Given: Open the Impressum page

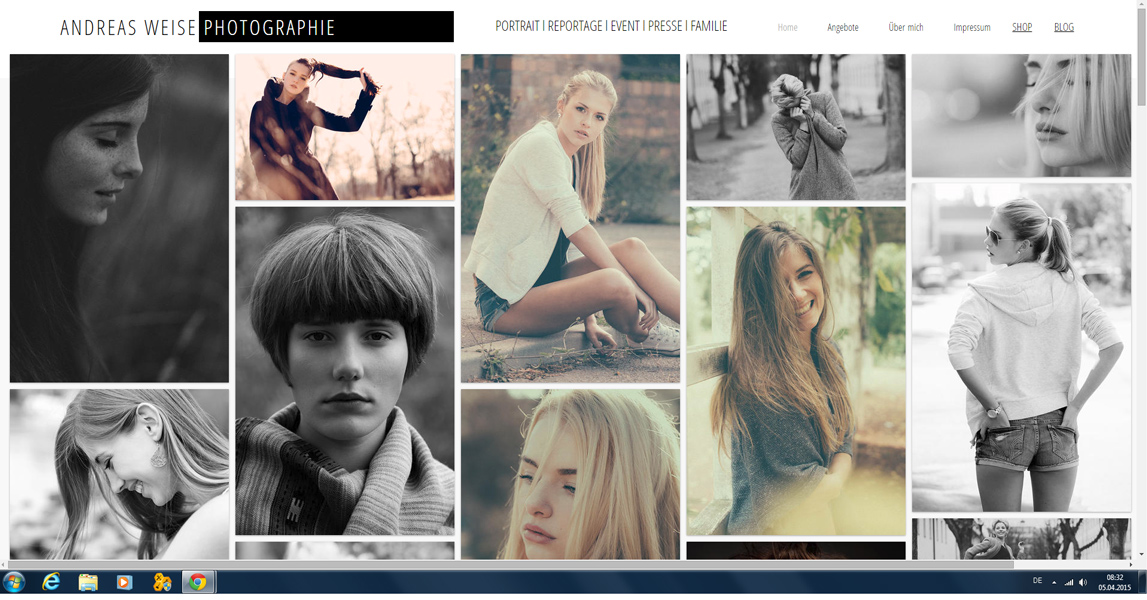Looking at the screenshot, I should pos(971,27).
